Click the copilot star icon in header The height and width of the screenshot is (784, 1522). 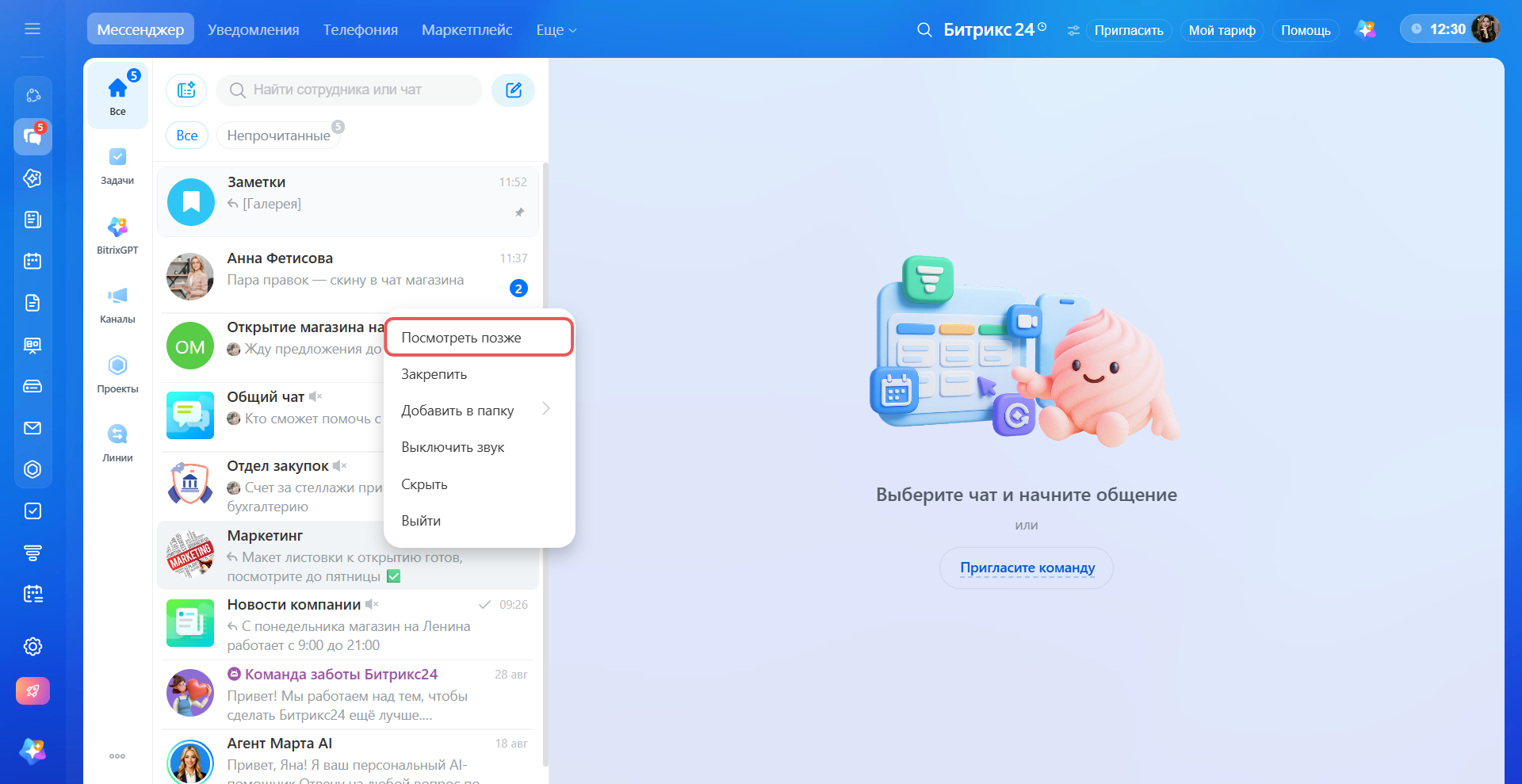1366,29
